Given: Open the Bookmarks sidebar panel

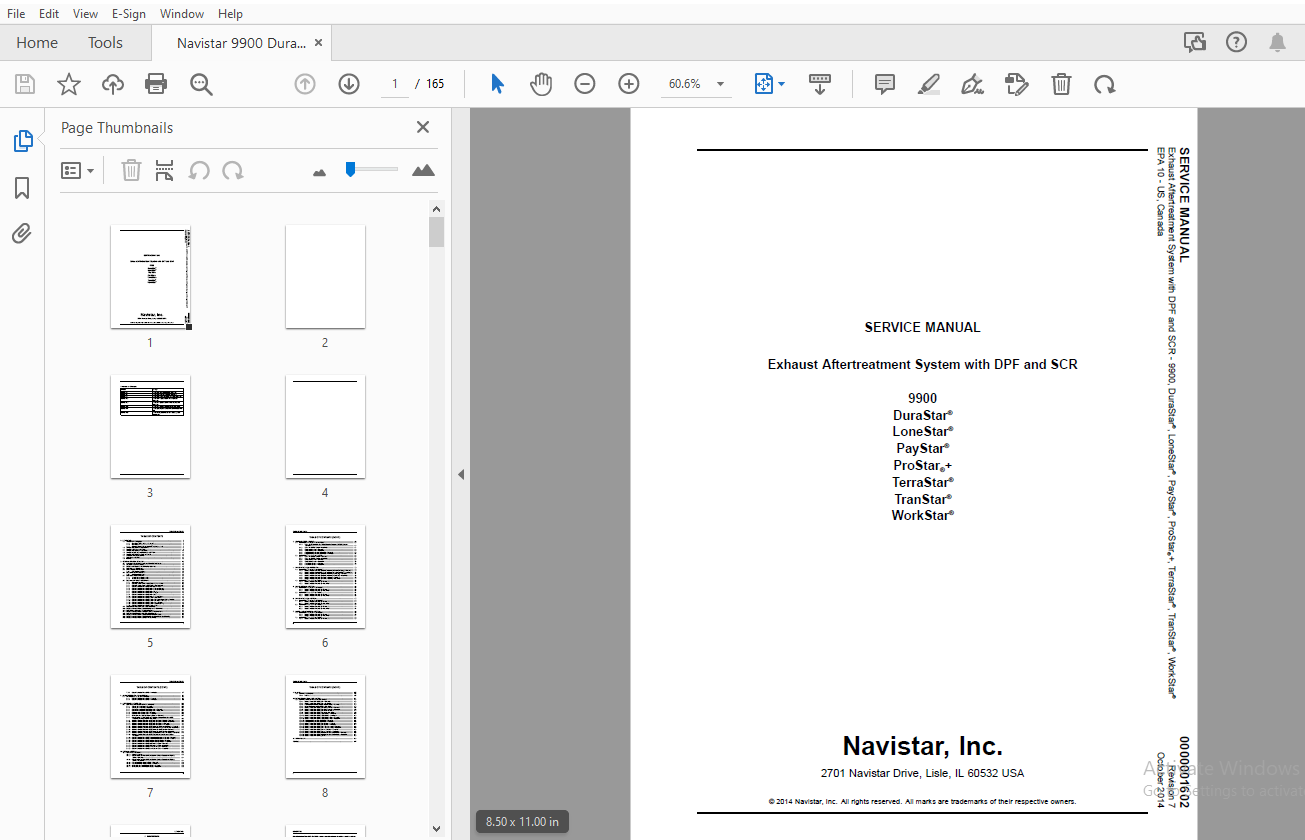Looking at the screenshot, I should (22, 188).
